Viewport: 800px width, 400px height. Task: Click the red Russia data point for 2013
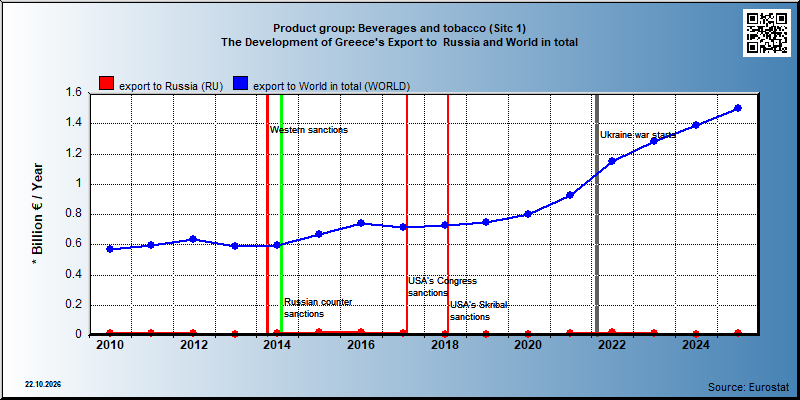click(235, 334)
